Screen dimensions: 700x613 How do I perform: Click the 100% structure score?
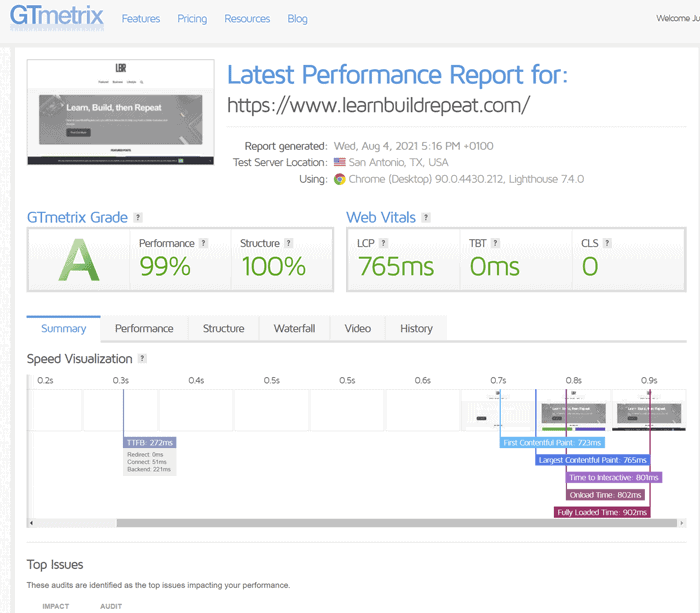click(274, 267)
